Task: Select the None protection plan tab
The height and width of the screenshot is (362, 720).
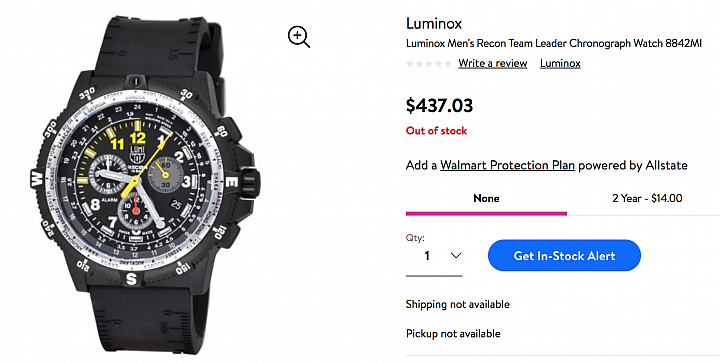Action: pos(486,198)
